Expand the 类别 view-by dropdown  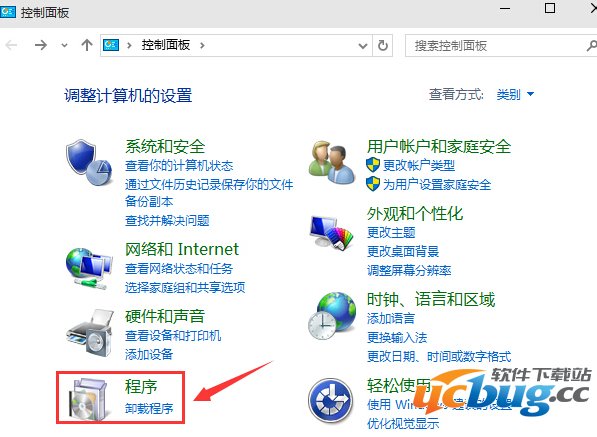[515, 94]
